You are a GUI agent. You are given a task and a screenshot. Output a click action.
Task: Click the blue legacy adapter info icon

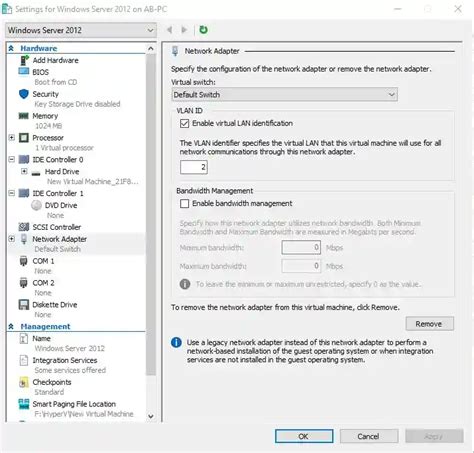pos(176,342)
